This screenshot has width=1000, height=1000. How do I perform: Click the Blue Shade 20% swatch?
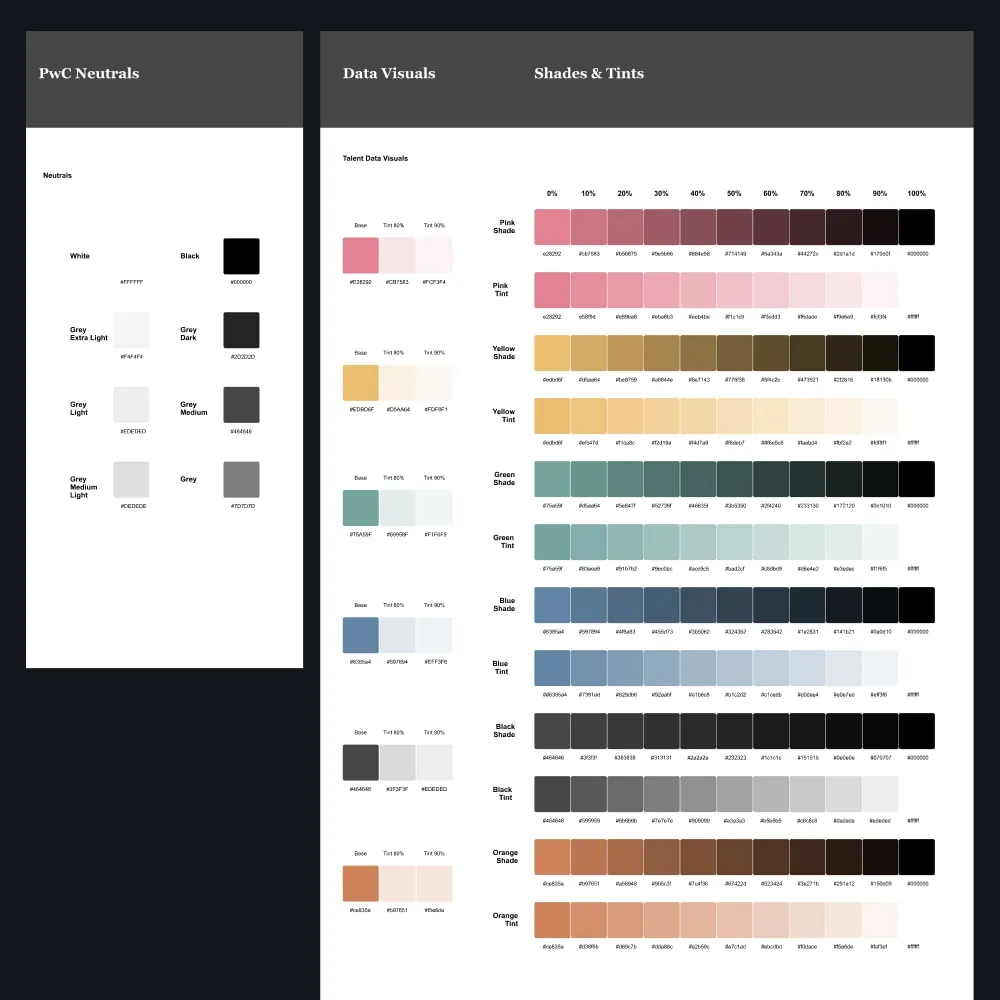click(x=625, y=605)
